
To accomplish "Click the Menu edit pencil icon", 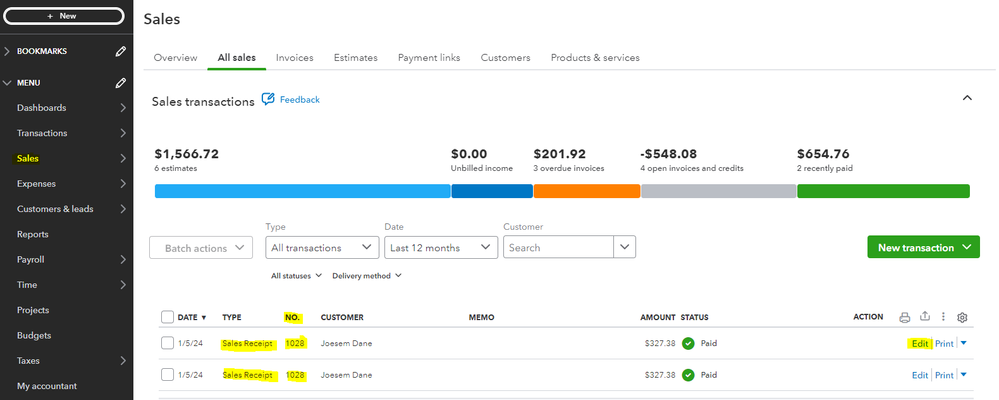I will (x=121, y=83).
